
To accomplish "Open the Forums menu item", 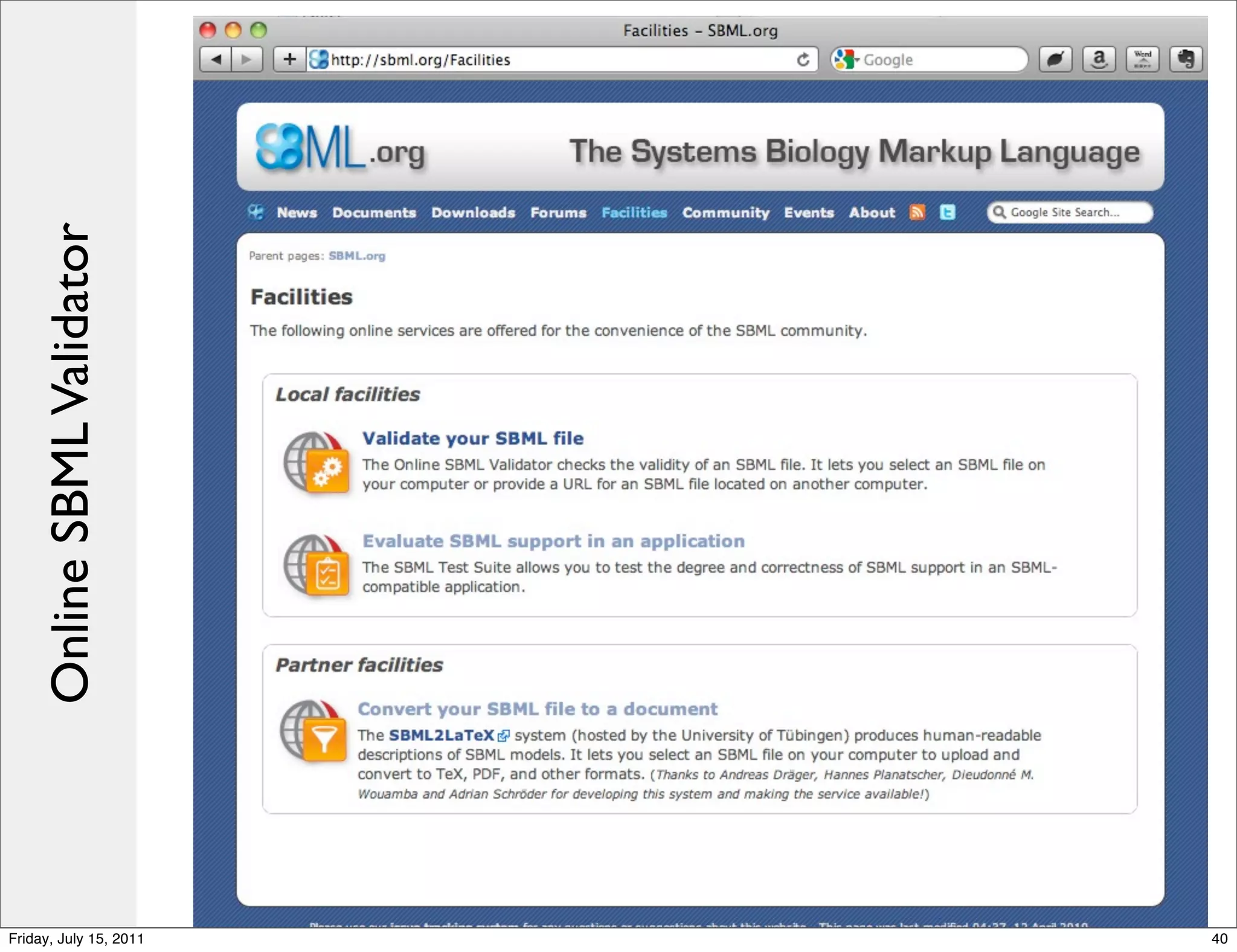I will click(558, 213).
